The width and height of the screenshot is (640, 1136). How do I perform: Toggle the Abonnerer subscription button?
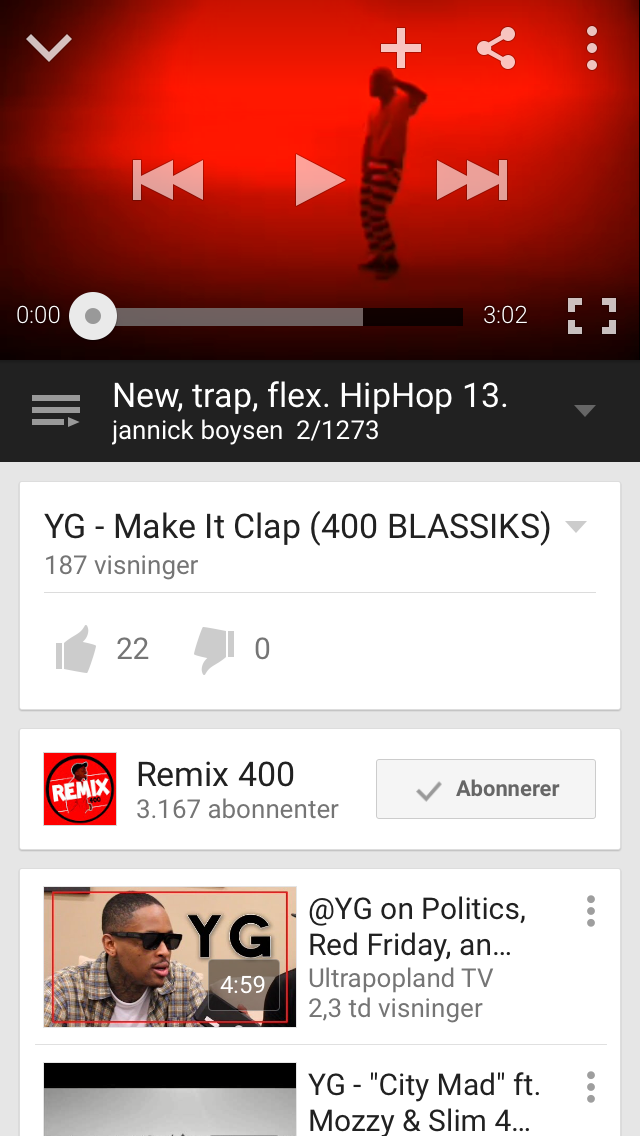tap(486, 789)
